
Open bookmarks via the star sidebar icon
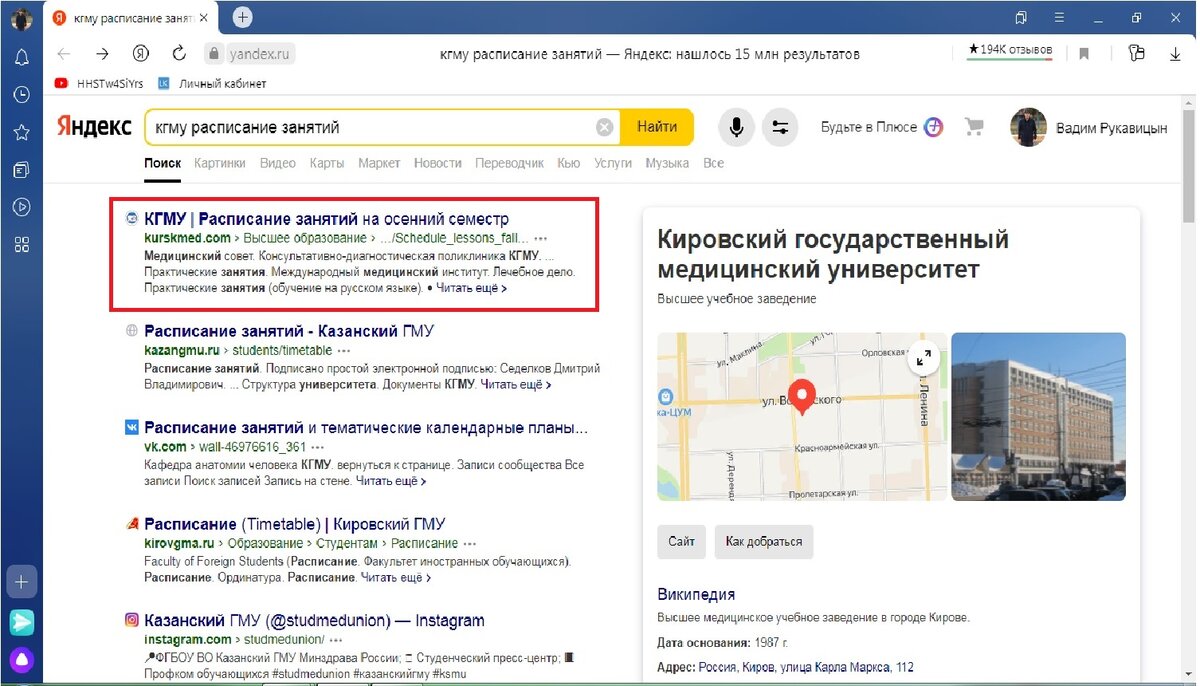(x=22, y=132)
